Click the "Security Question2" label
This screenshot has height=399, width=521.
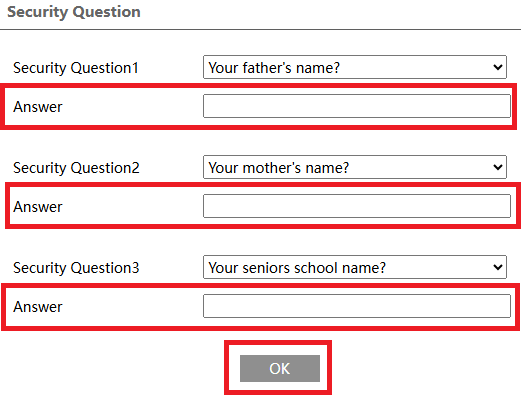coord(76,168)
